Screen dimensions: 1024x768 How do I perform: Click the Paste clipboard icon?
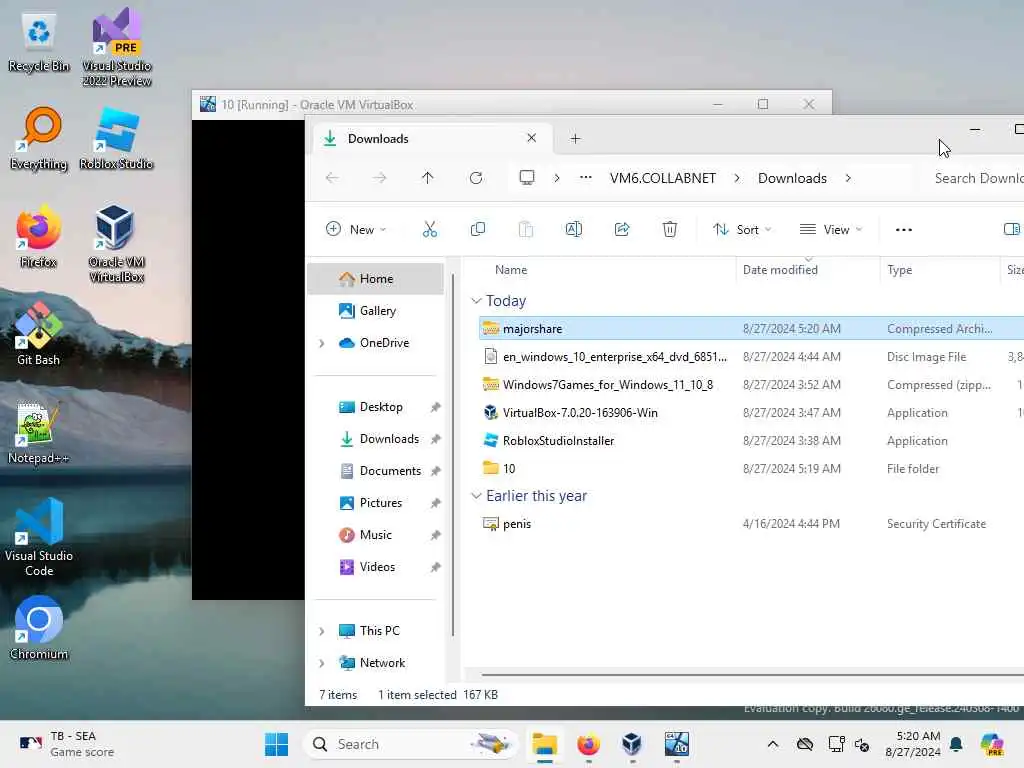(x=526, y=229)
